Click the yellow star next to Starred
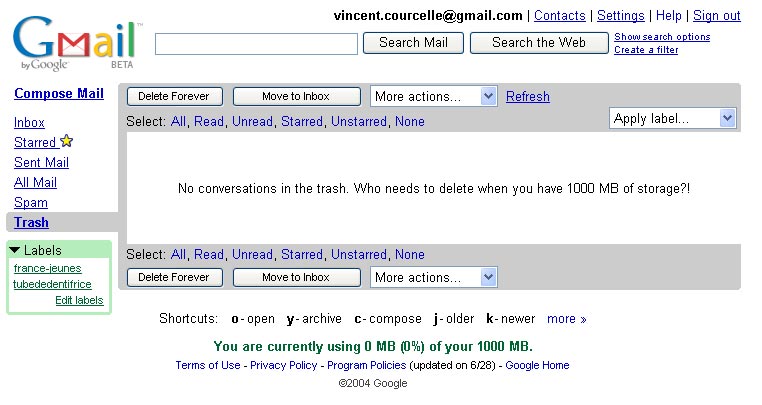Screen dimensions: 762x405 (x=67, y=141)
